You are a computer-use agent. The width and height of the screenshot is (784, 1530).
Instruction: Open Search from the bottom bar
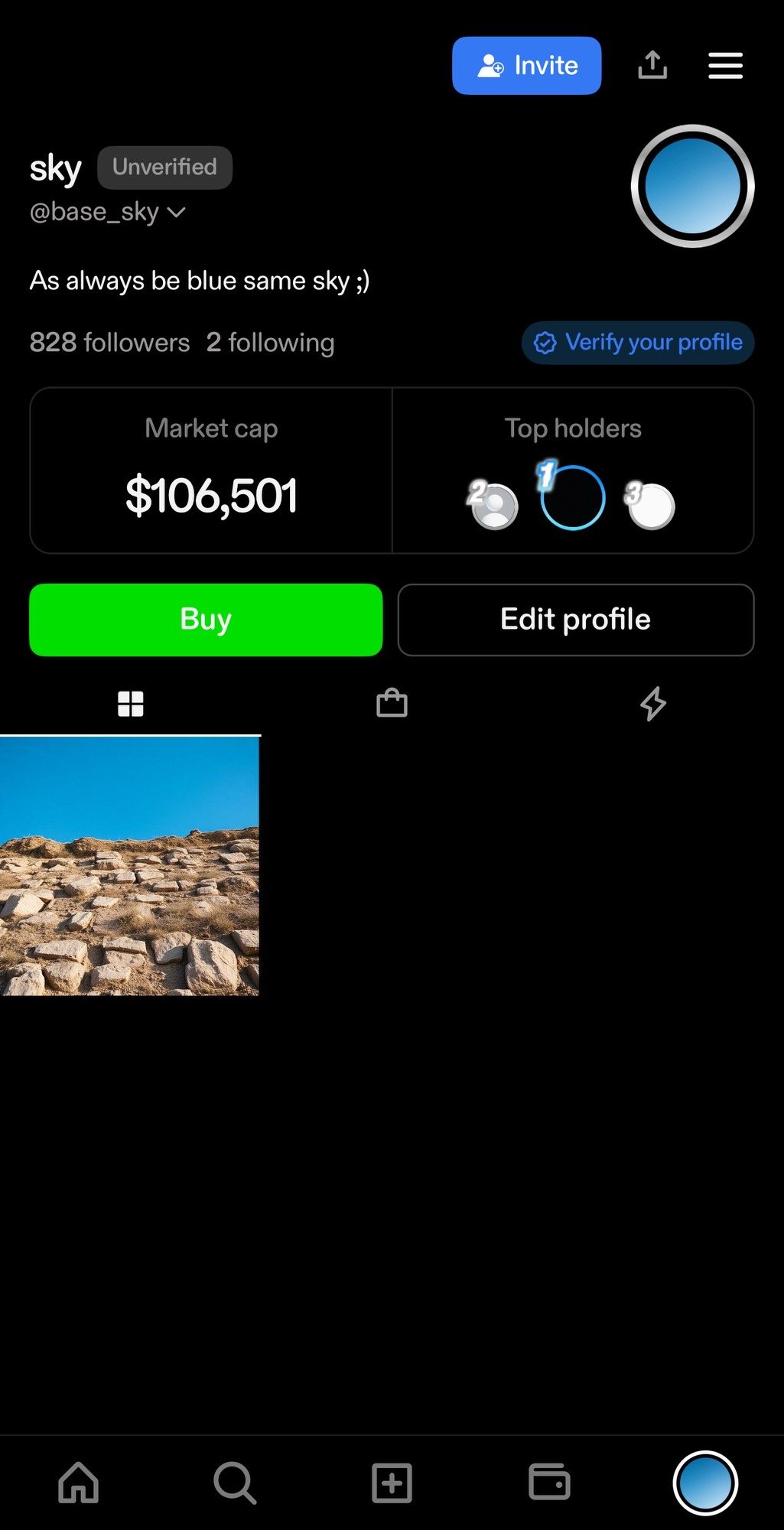point(235,1483)
